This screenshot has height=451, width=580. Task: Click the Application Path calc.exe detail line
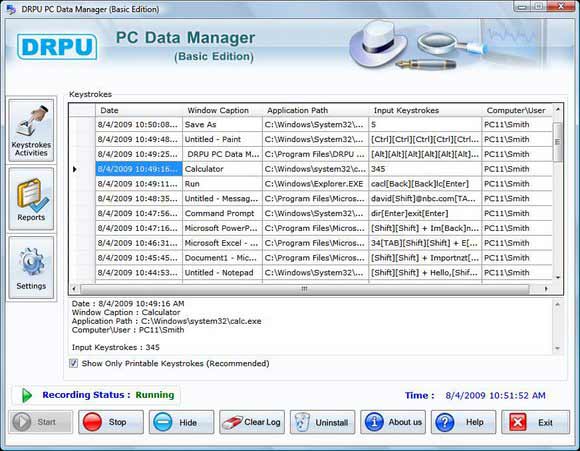166,321
